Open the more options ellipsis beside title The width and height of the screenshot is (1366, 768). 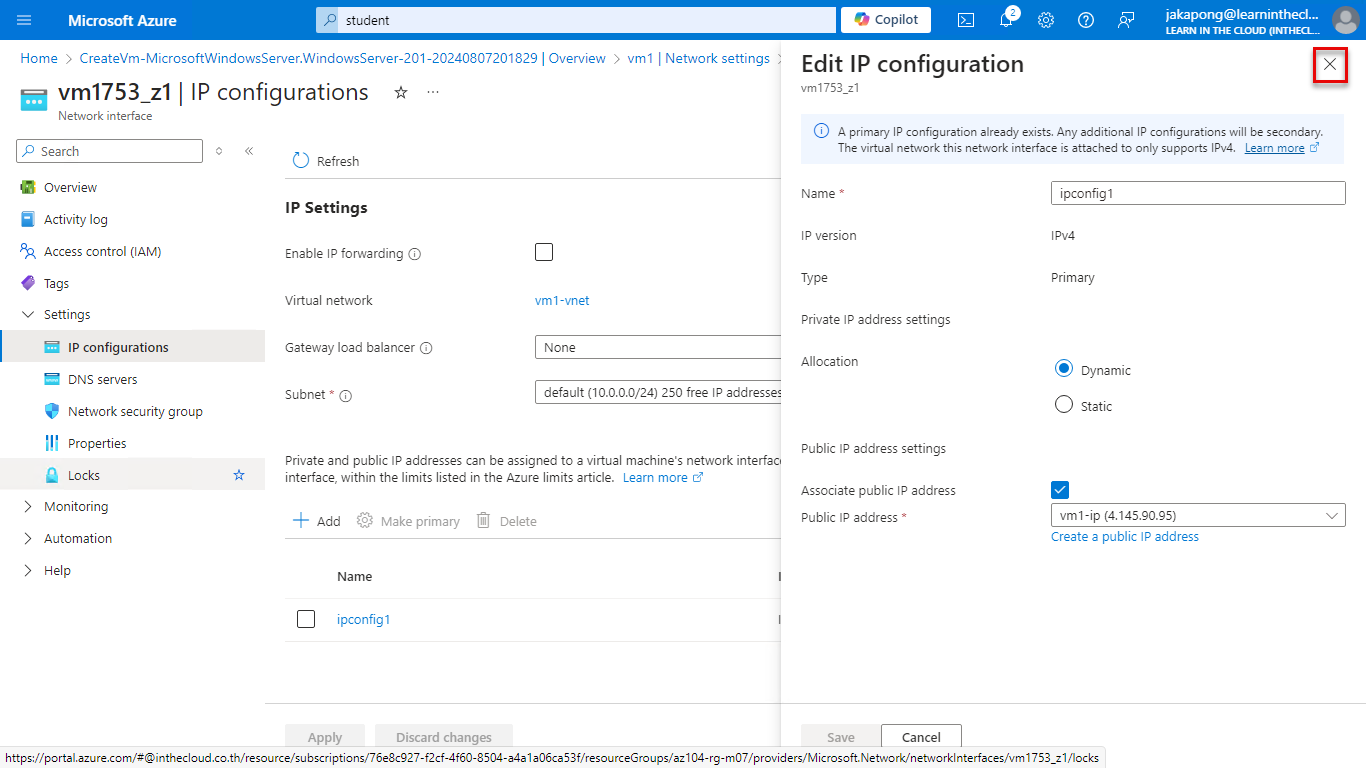pyautogui.click(x=433, y=92)
